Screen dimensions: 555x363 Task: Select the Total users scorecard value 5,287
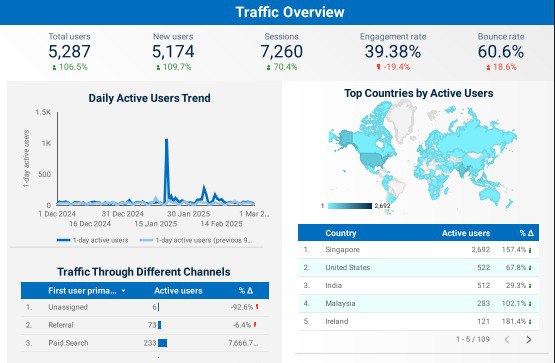(69, 52)
